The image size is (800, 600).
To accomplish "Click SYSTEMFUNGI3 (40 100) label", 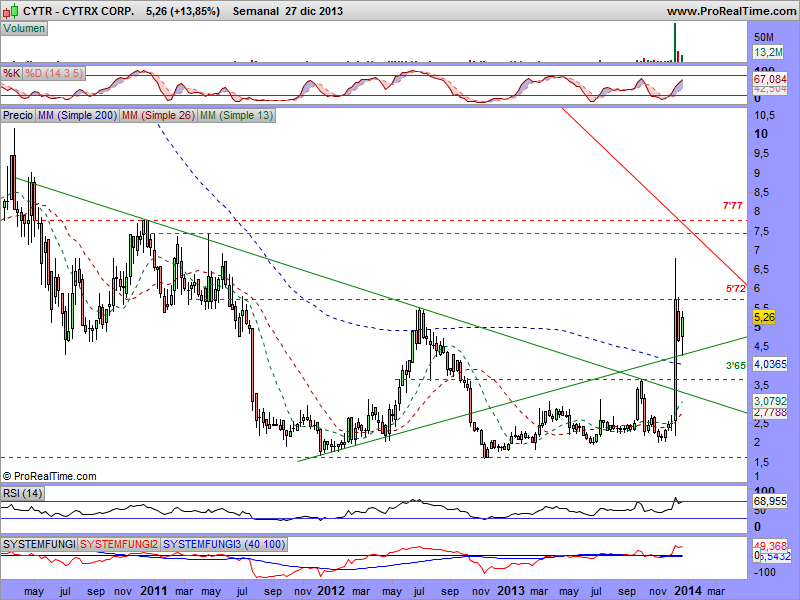I will [224, 544].
